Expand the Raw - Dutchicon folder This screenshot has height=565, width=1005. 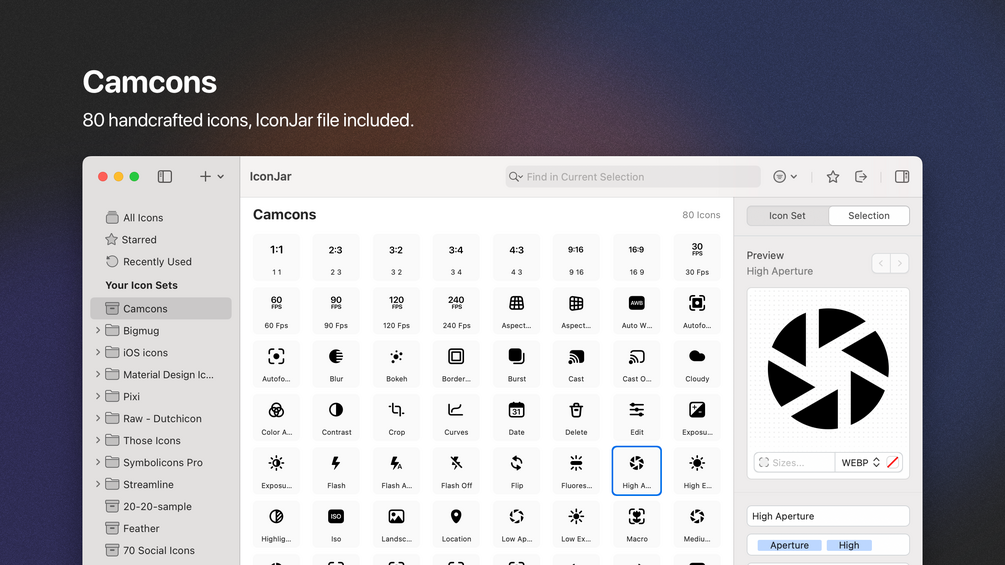point(97,418)
